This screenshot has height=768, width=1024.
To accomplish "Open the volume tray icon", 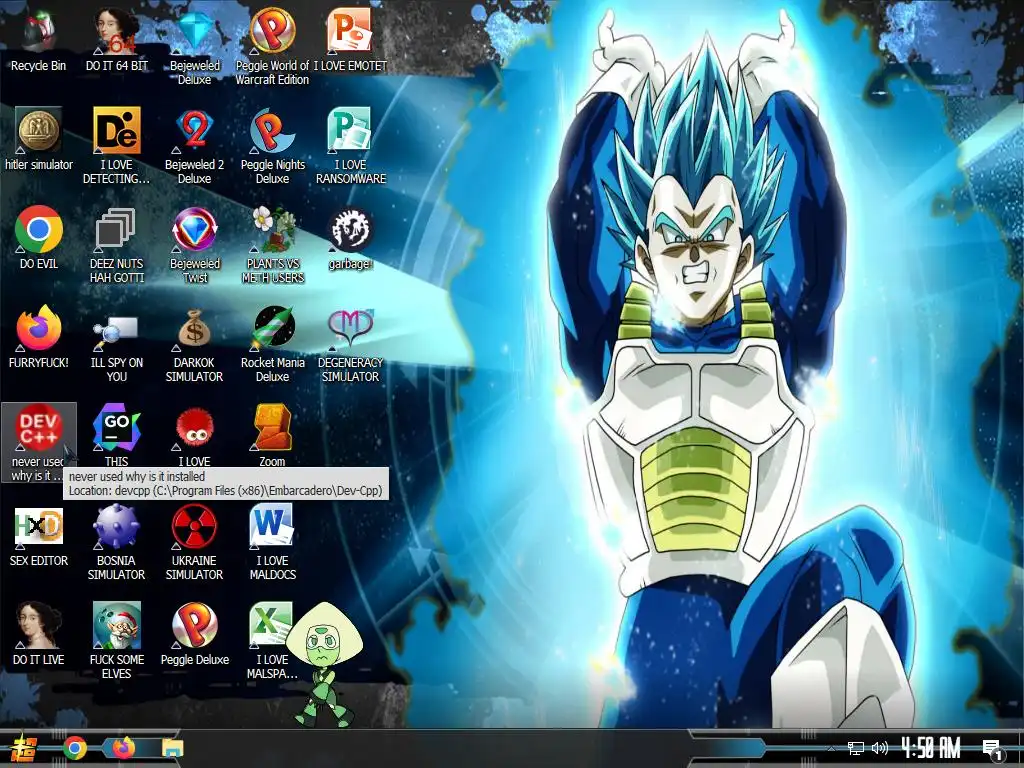I will click(x=880, y=748).
